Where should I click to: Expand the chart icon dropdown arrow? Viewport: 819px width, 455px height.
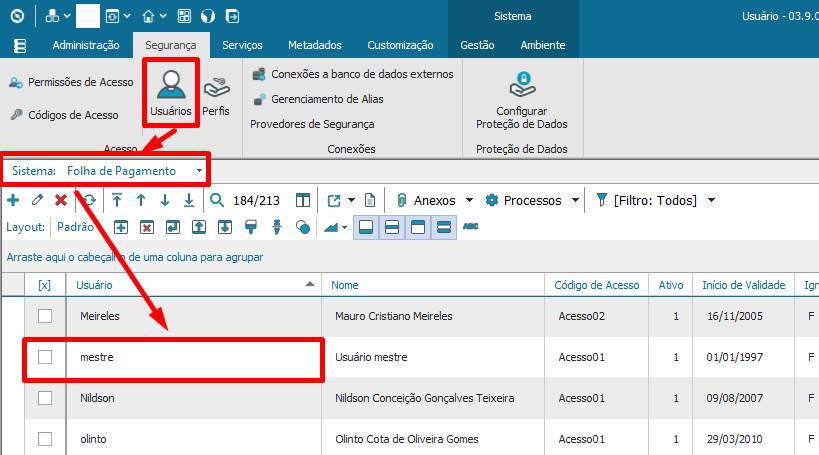point(345,227)
